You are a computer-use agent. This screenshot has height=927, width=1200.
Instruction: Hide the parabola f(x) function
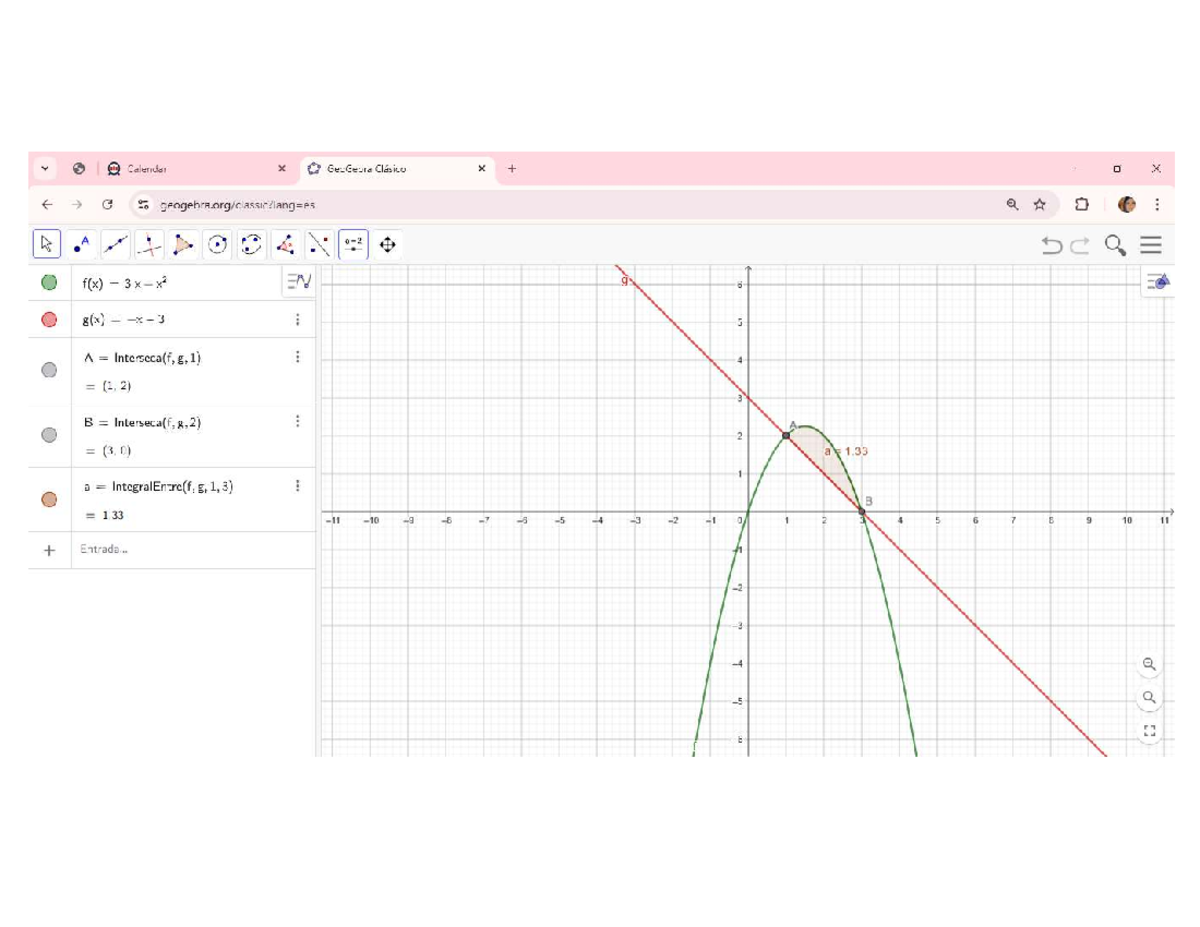point(49,282)
